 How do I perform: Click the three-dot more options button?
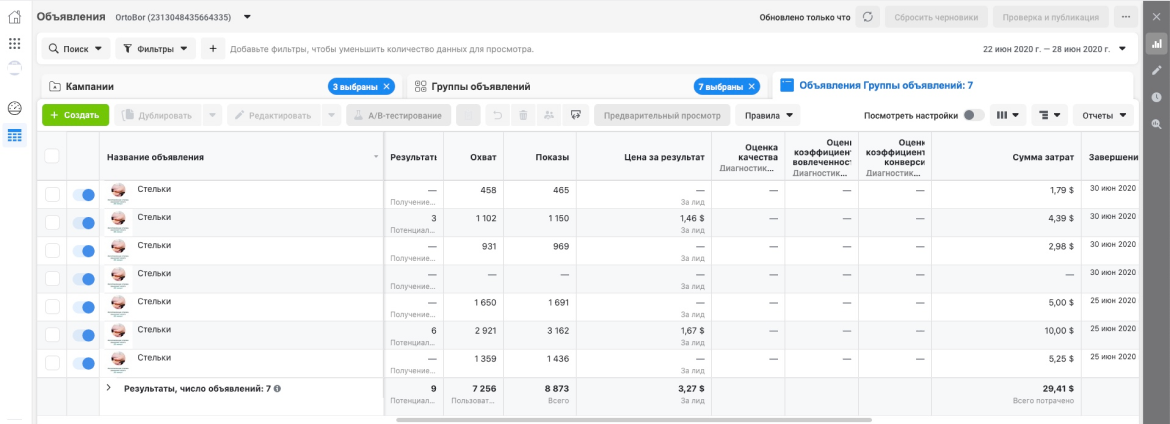1127,17
